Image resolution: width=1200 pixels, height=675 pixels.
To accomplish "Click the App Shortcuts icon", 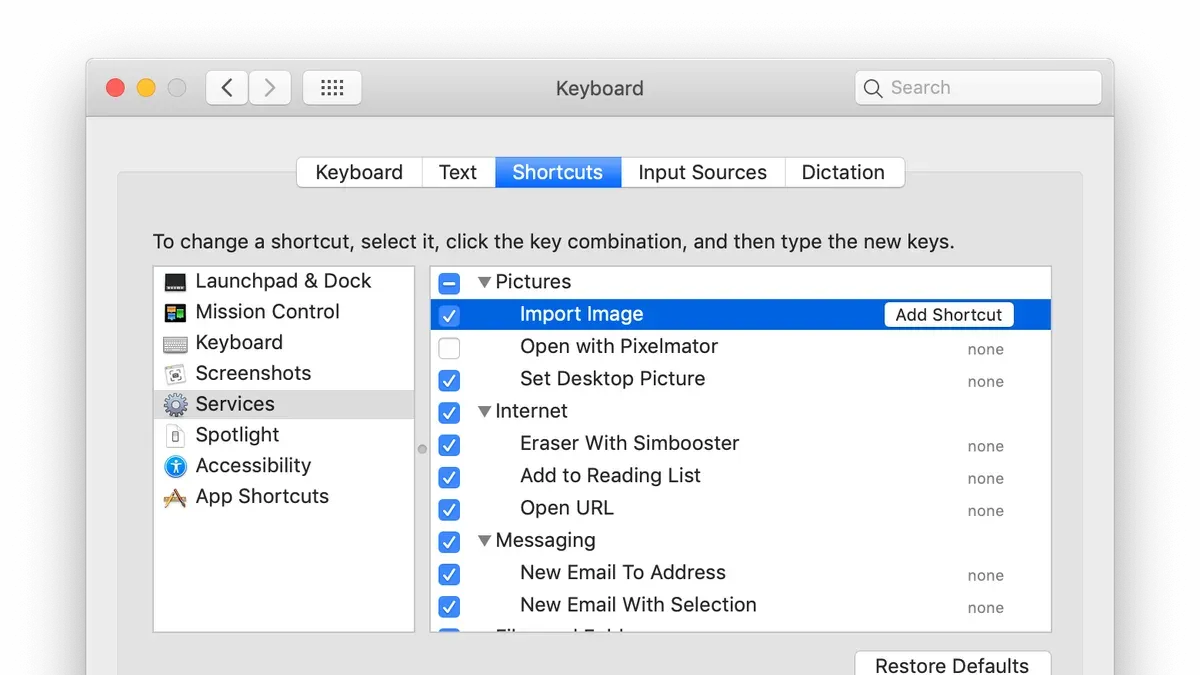I will [175, 497].
